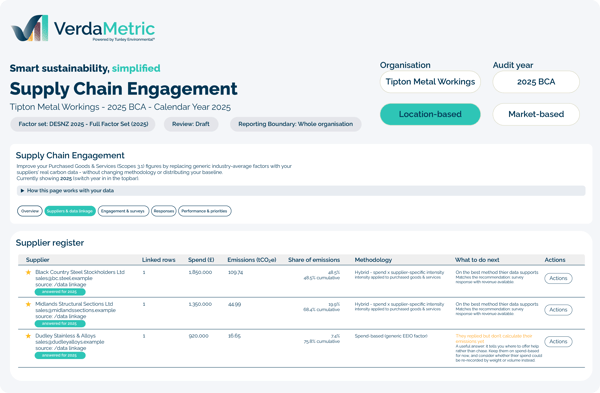Screen dimensions: 600x393
Task: Click the Supplier column header
Action: click(x=38, y=260)
